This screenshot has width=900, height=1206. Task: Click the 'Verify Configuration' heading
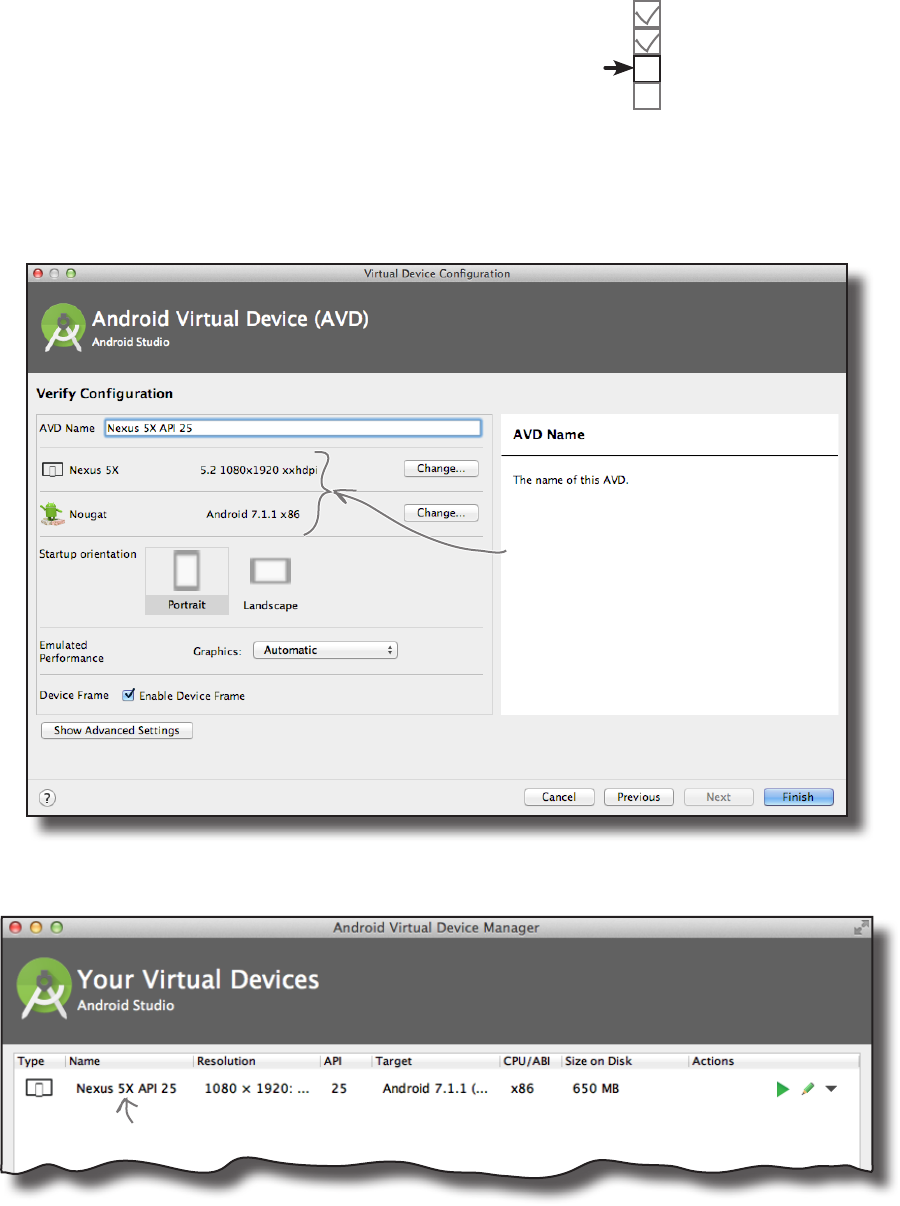(x=104, y=393)
